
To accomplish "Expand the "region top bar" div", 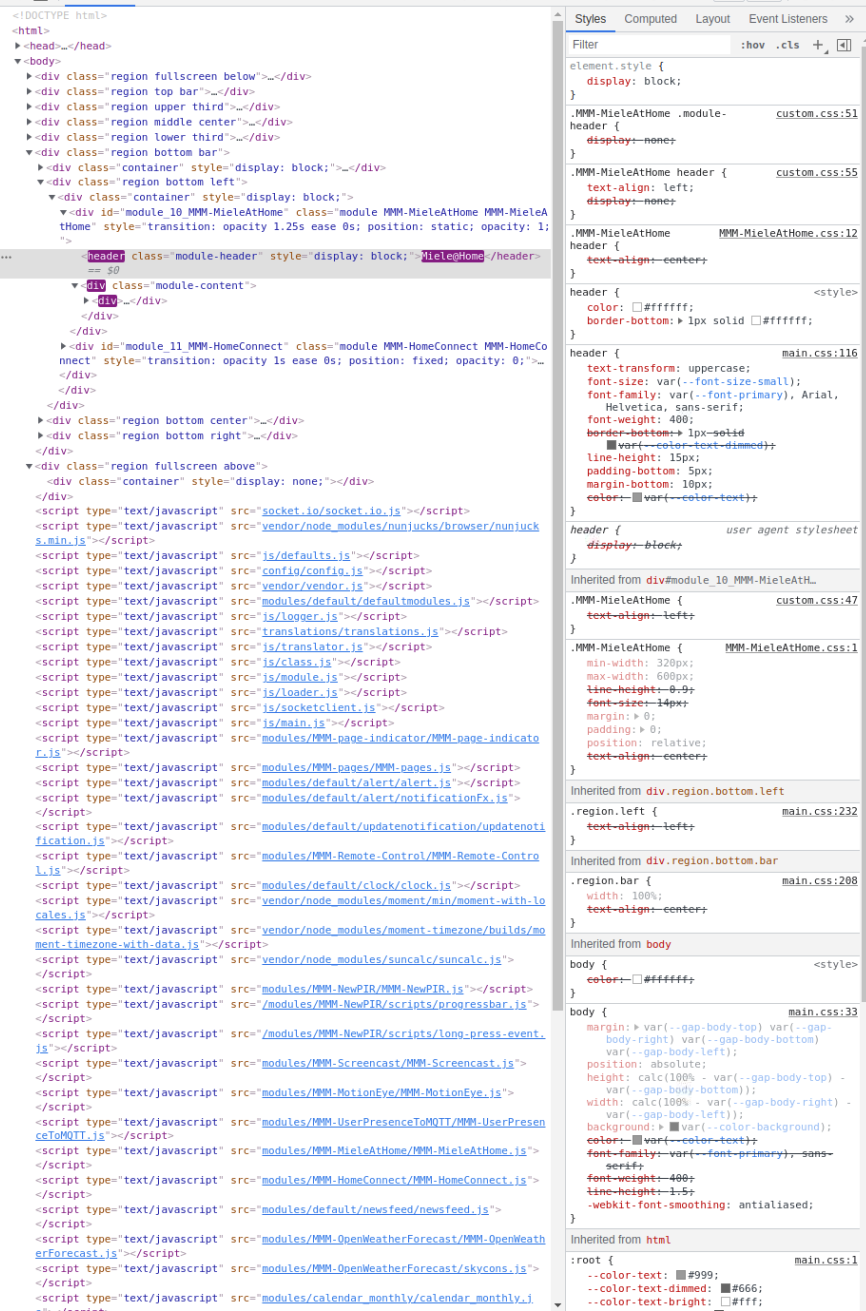I will click(29, 92).
